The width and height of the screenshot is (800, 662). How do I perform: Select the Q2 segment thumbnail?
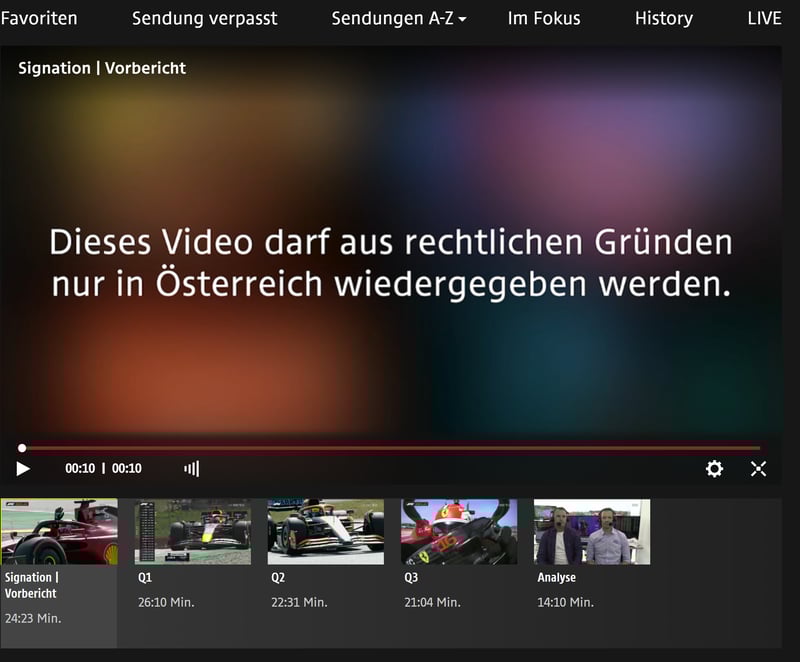(x=326, y=531)
